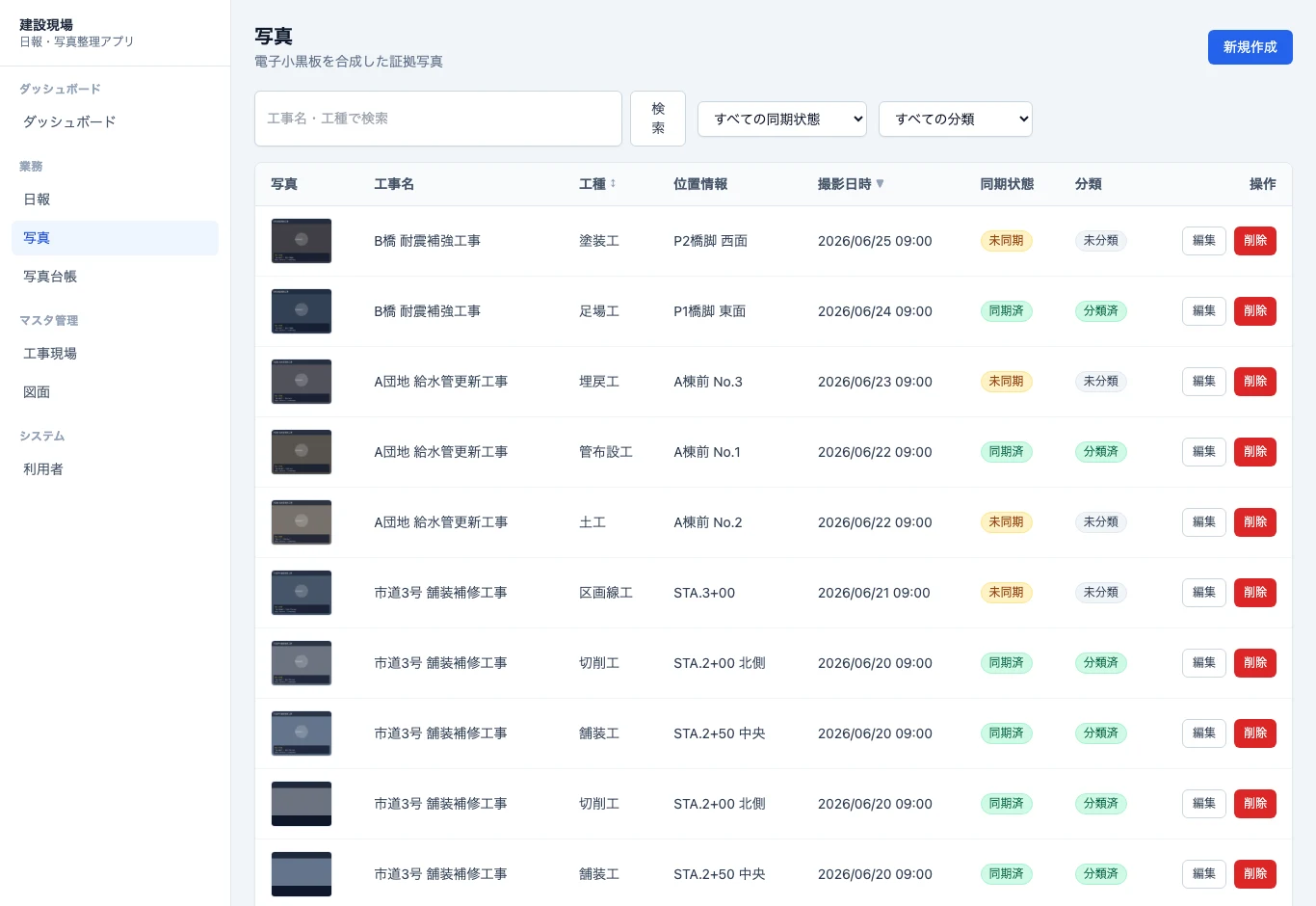Screen dimensions: 1316x906
Task: Edit the 土工 A棟前 No.2 row
Action: [1204, 522]
